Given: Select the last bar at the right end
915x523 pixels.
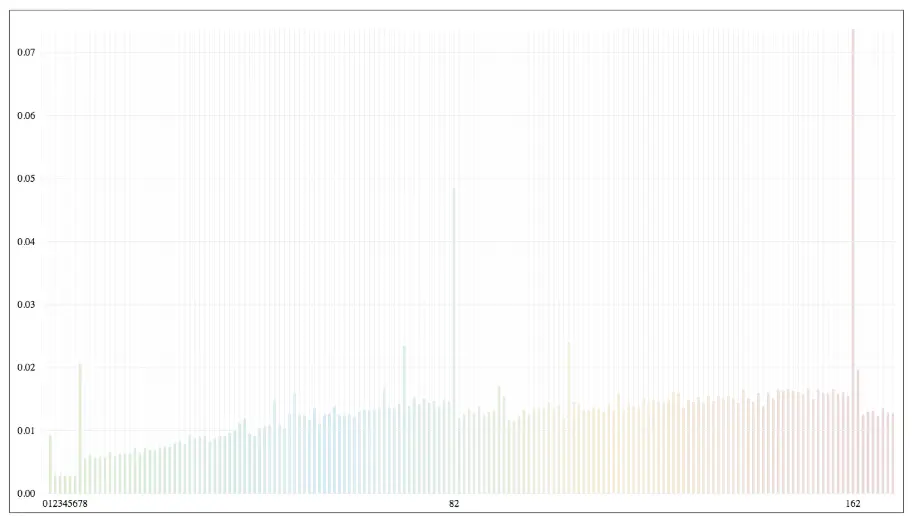Looking at the screenshot, I should point(892,453).
